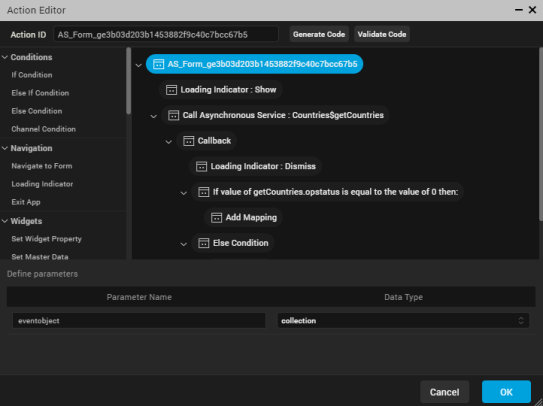Collapse the Callback tree node

pos(169,141)
